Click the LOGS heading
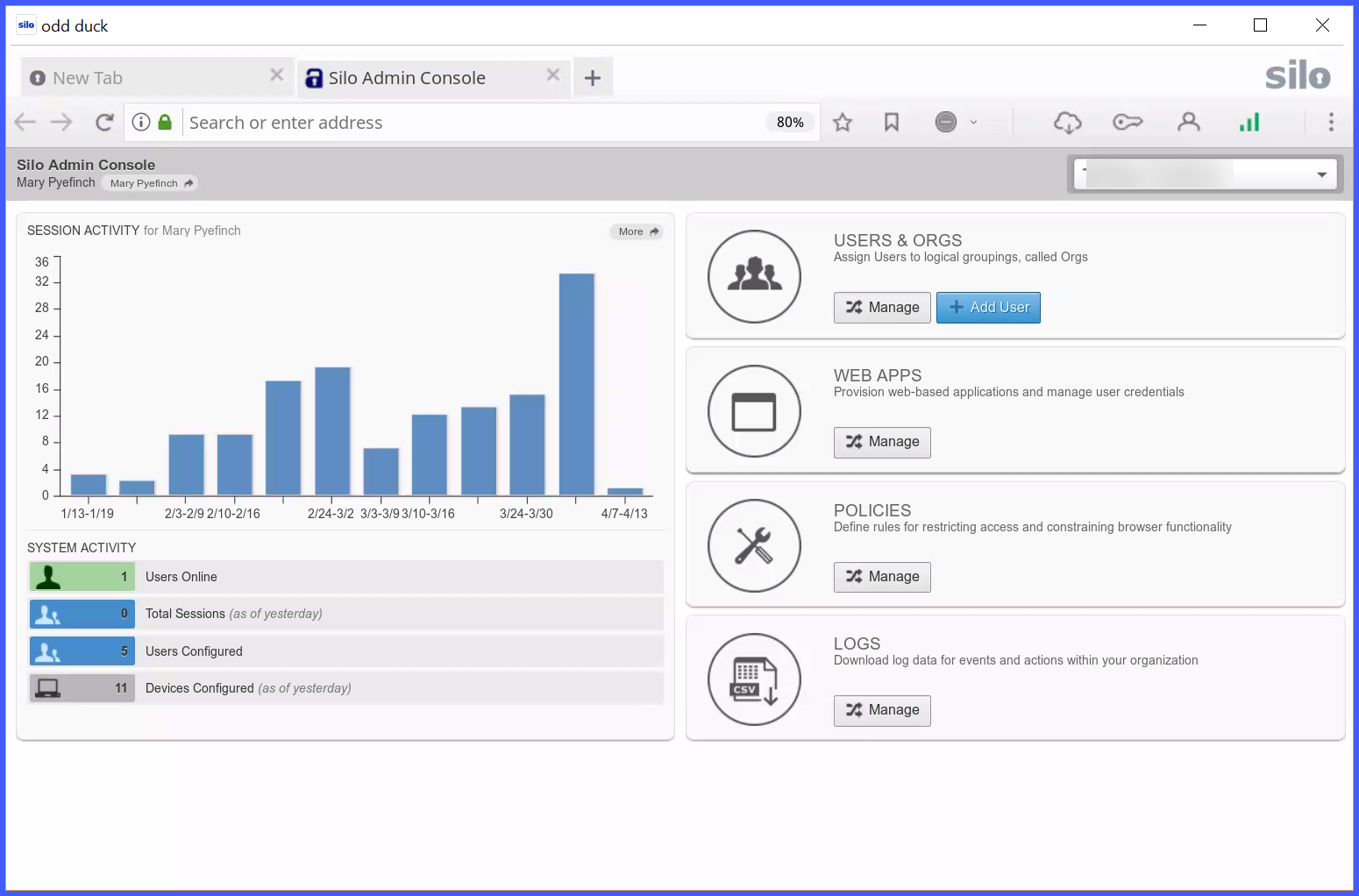Screen dimensions: 1359x896 click(x=857, y=644)
